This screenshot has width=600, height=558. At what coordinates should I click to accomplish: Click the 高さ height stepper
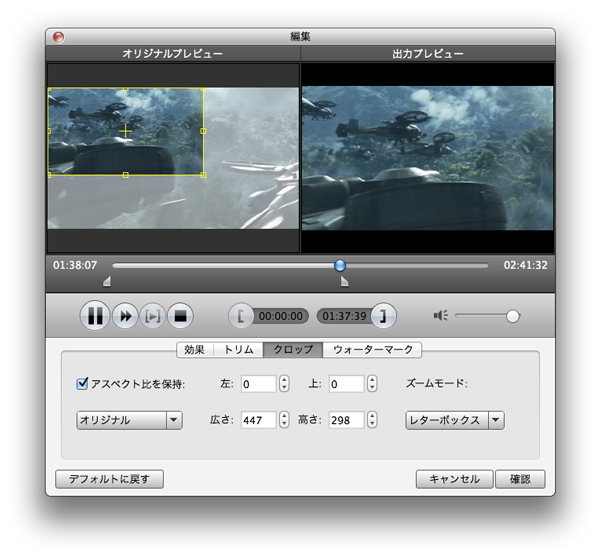point(372,419)
